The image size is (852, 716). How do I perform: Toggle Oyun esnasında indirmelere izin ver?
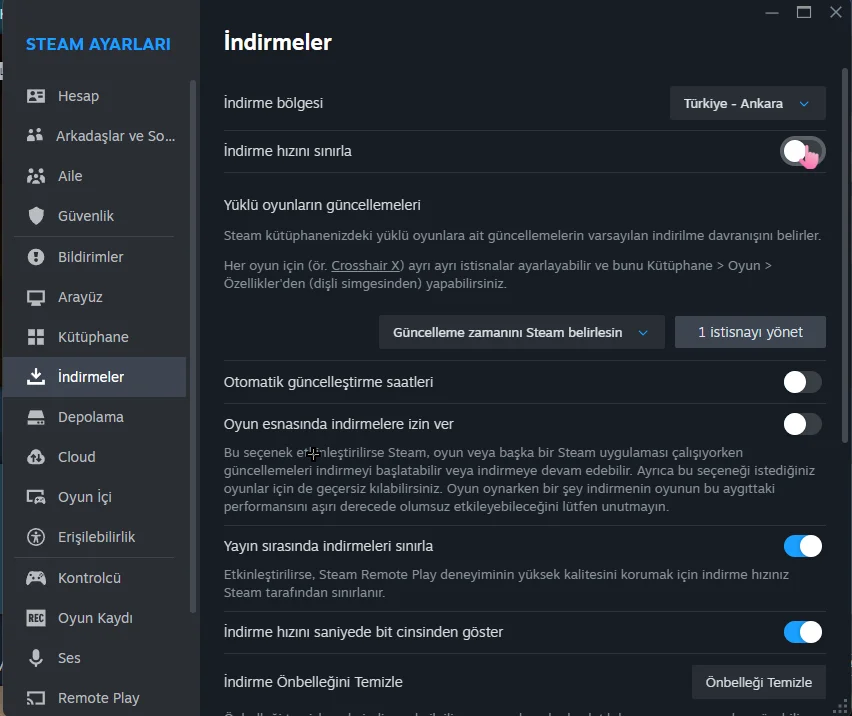[x=803, y=424]
